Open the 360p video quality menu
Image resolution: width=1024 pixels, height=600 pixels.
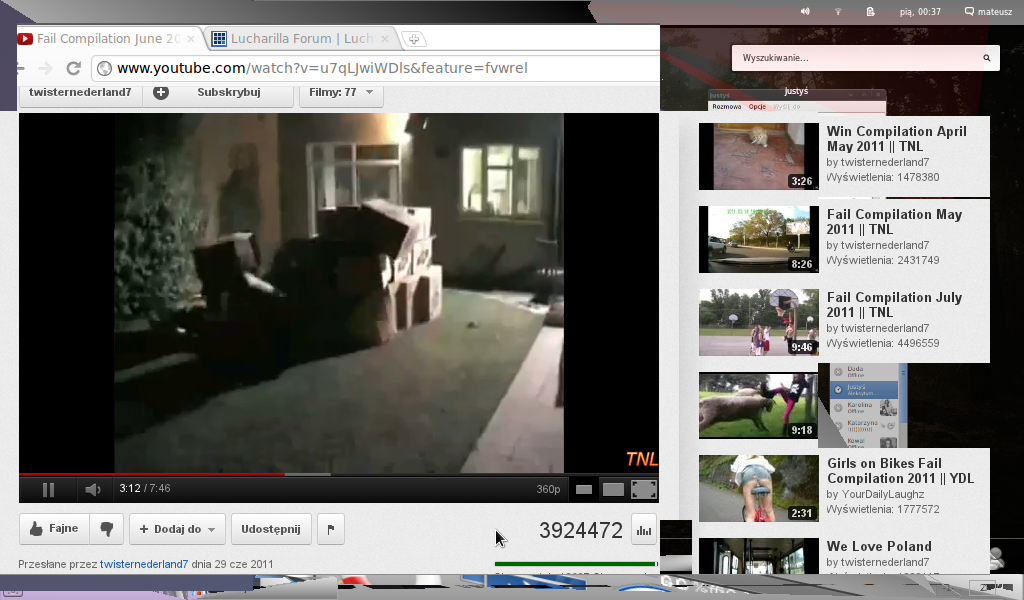coord(548,489)
